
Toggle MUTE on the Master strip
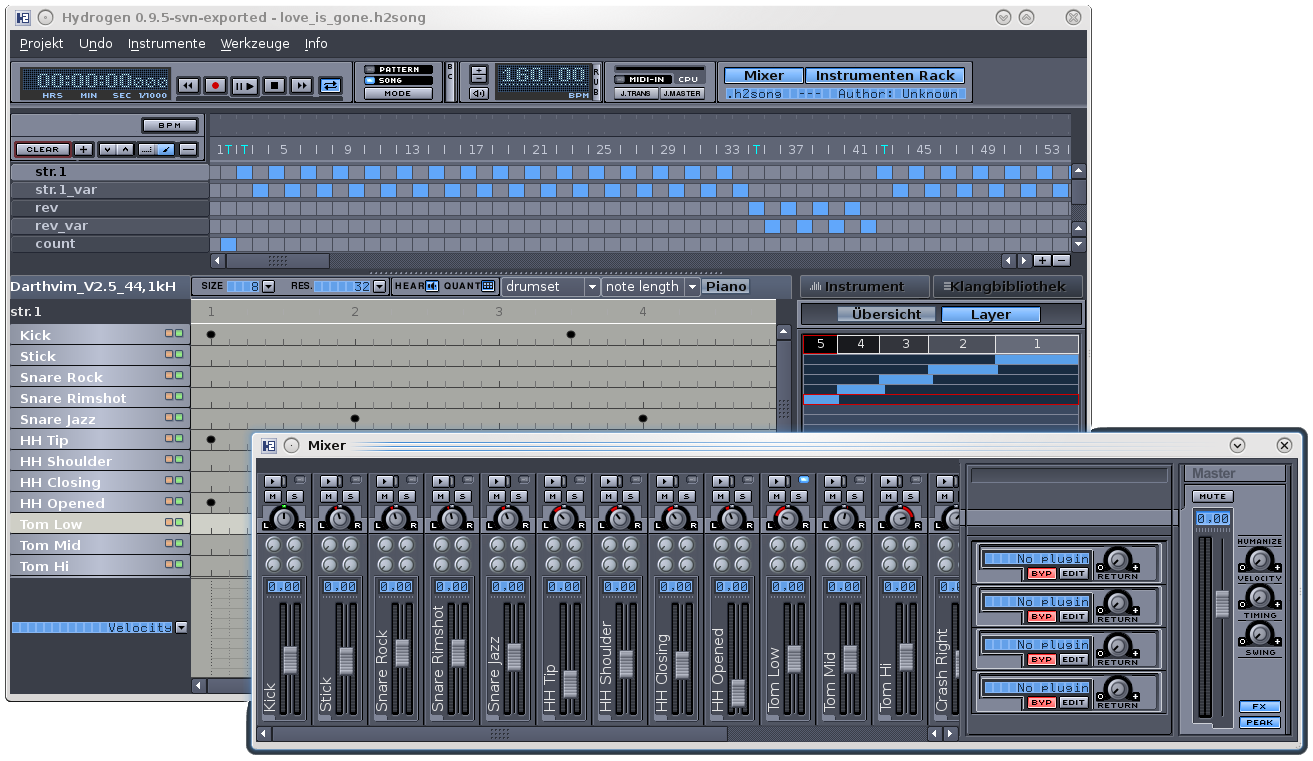coord(1211,495)
